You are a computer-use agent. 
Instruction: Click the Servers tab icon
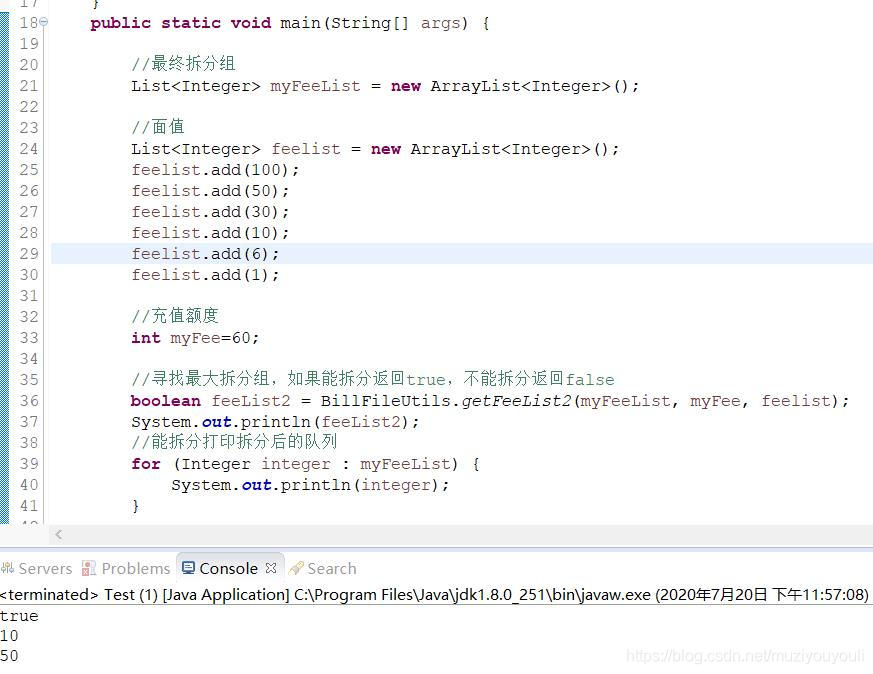coord(8,568)
